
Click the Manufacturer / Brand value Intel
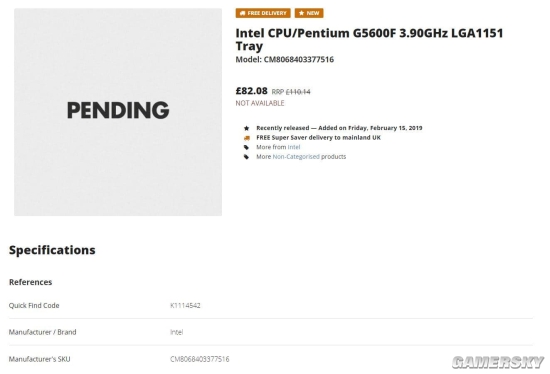pyautogui.click(x=176, y=332)
